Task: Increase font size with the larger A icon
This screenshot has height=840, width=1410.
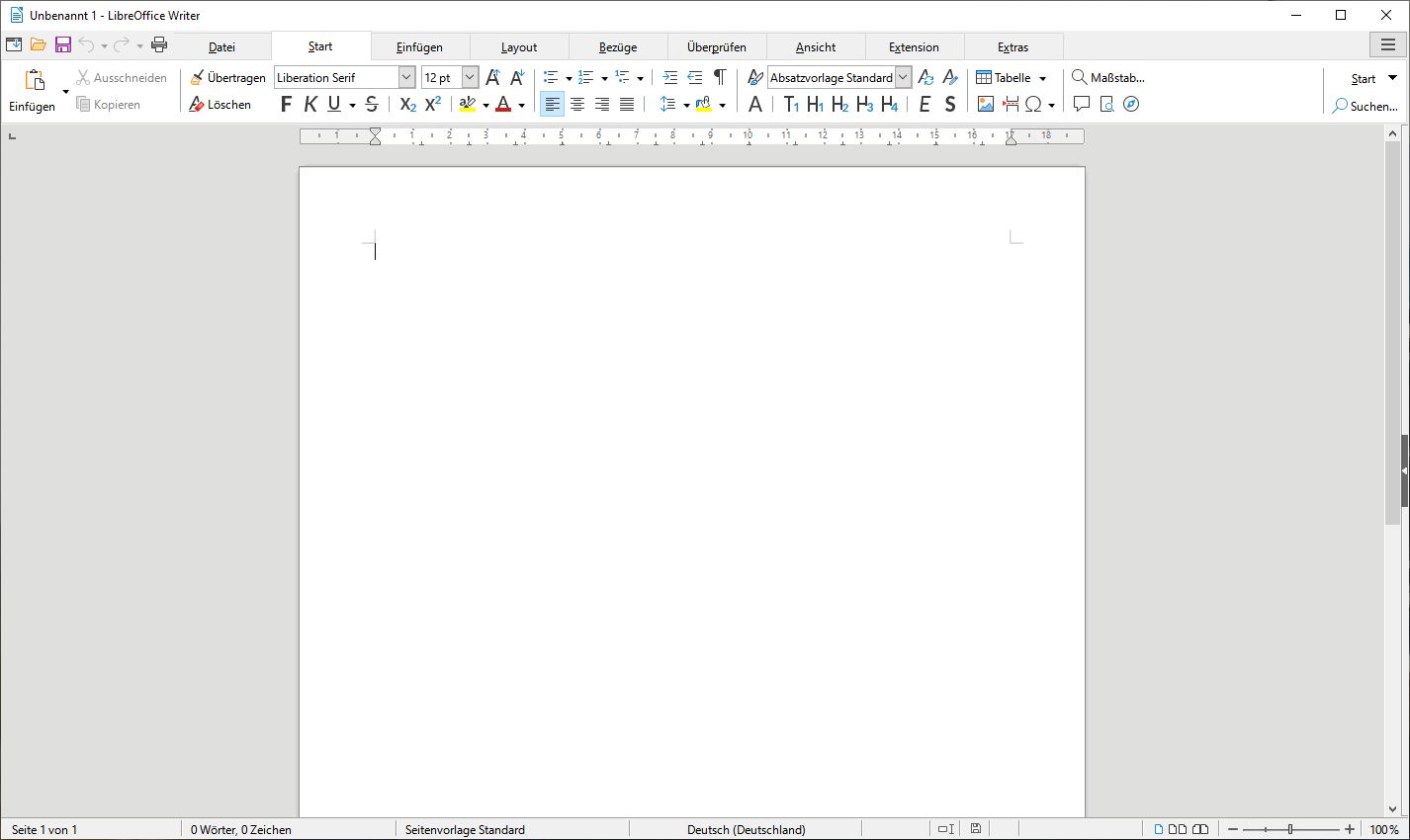Action: 492,77
